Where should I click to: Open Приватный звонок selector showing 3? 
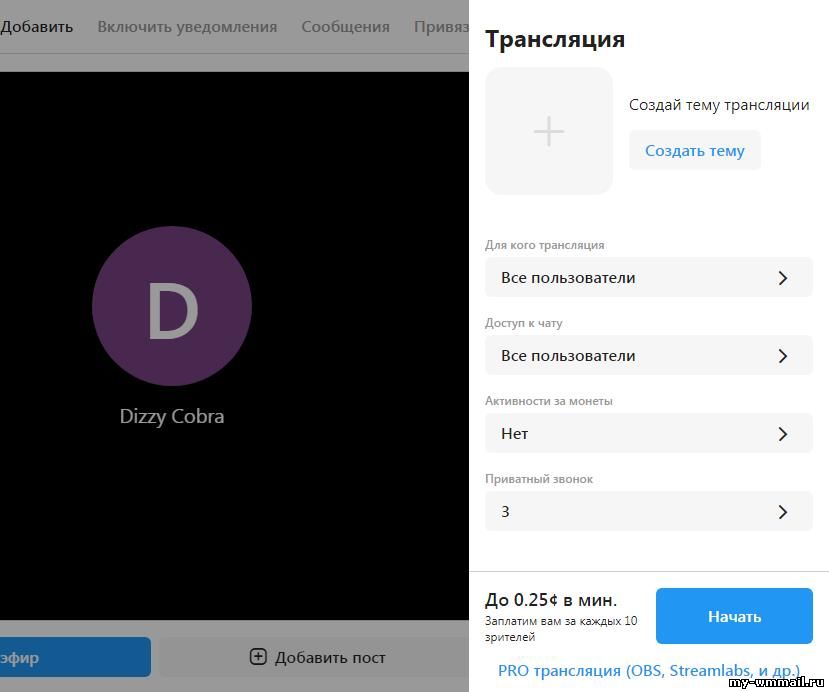pos(649,511)
